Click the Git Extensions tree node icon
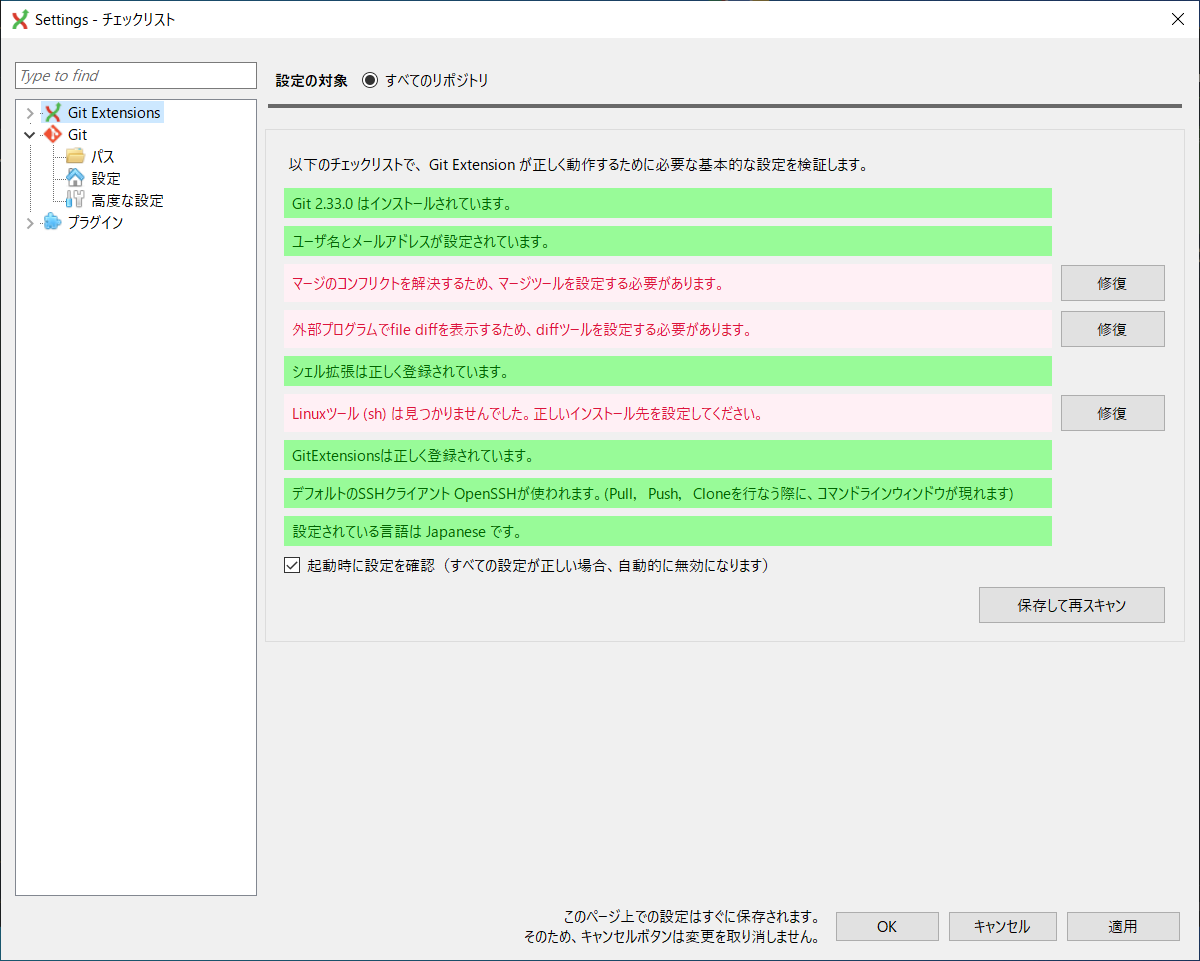Viewport: 1200px width, 961px height. click(x=52, y=113)
